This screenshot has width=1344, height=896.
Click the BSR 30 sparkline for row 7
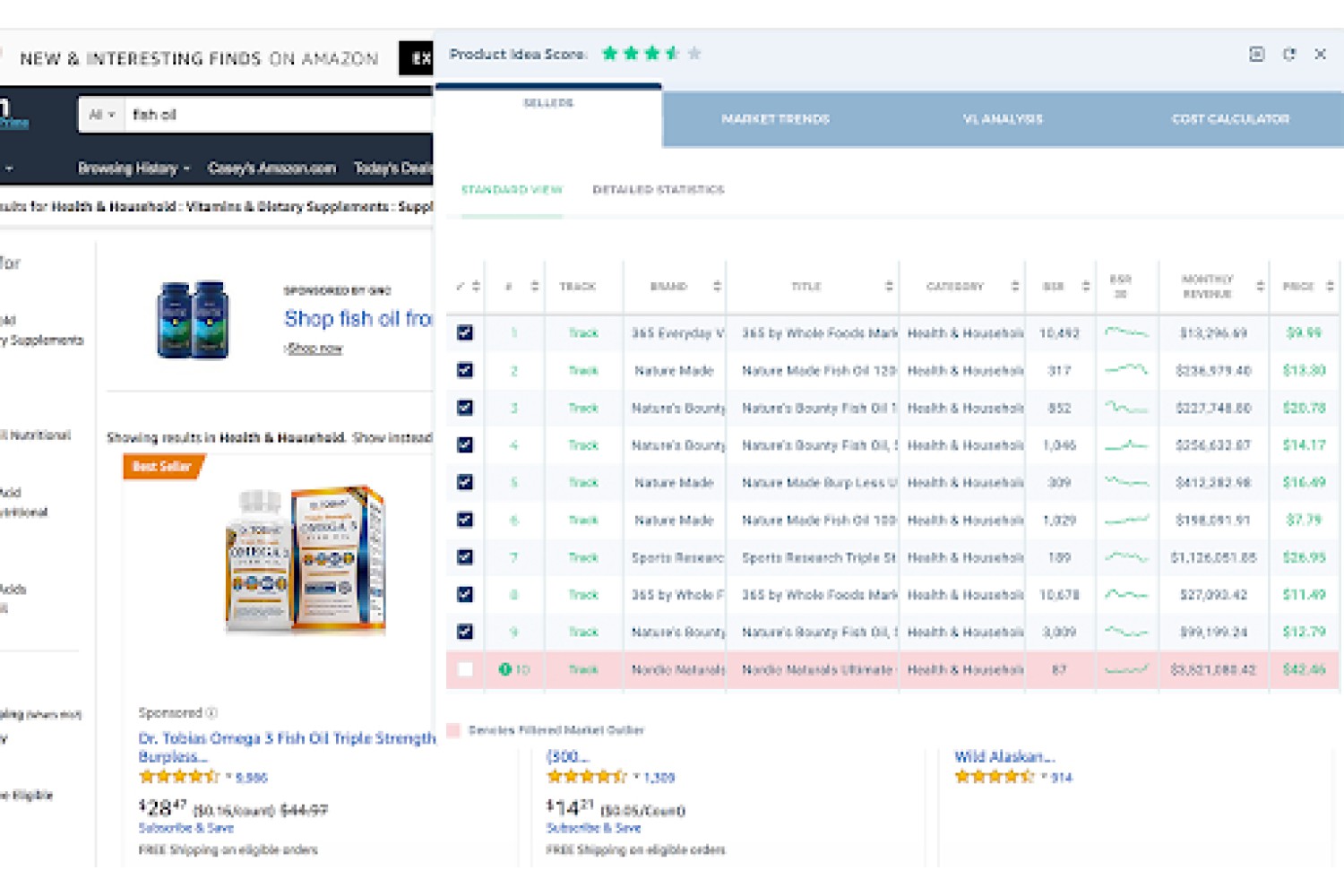click(1126, 556)
